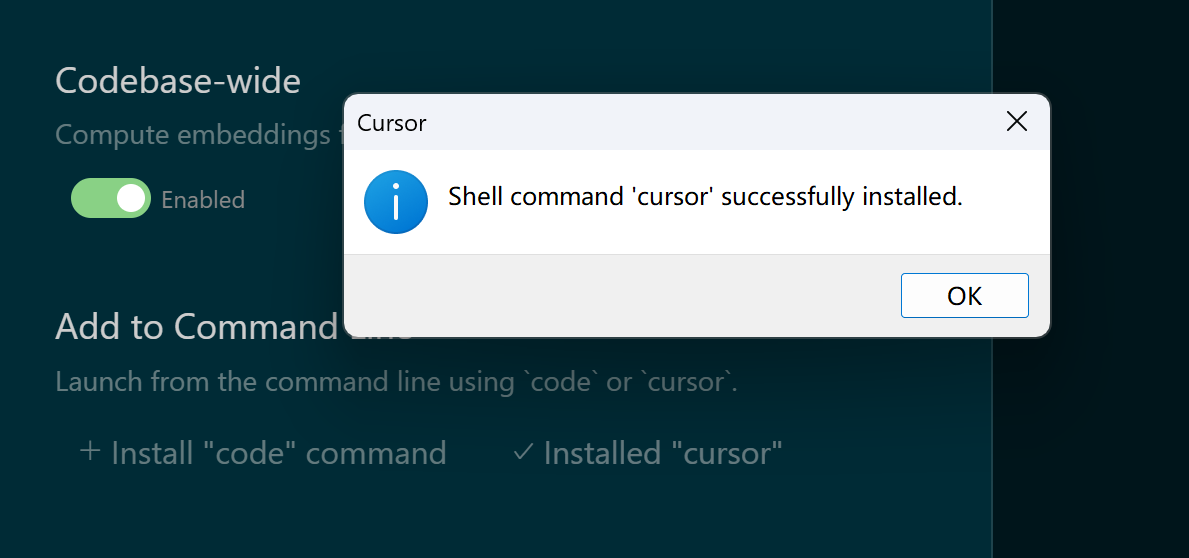Click OK to dismiss the dialog
1189x558 pixels.
(965, 296)
